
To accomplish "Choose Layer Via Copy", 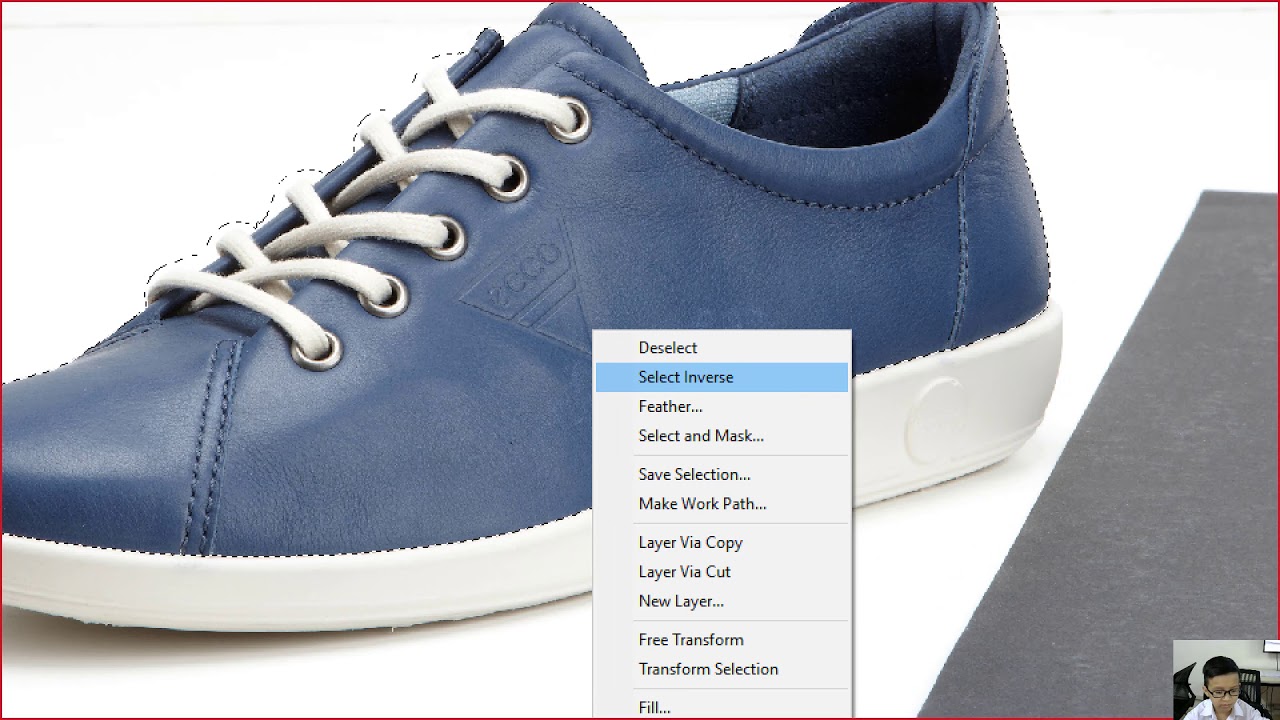I will tap(721, 542).
